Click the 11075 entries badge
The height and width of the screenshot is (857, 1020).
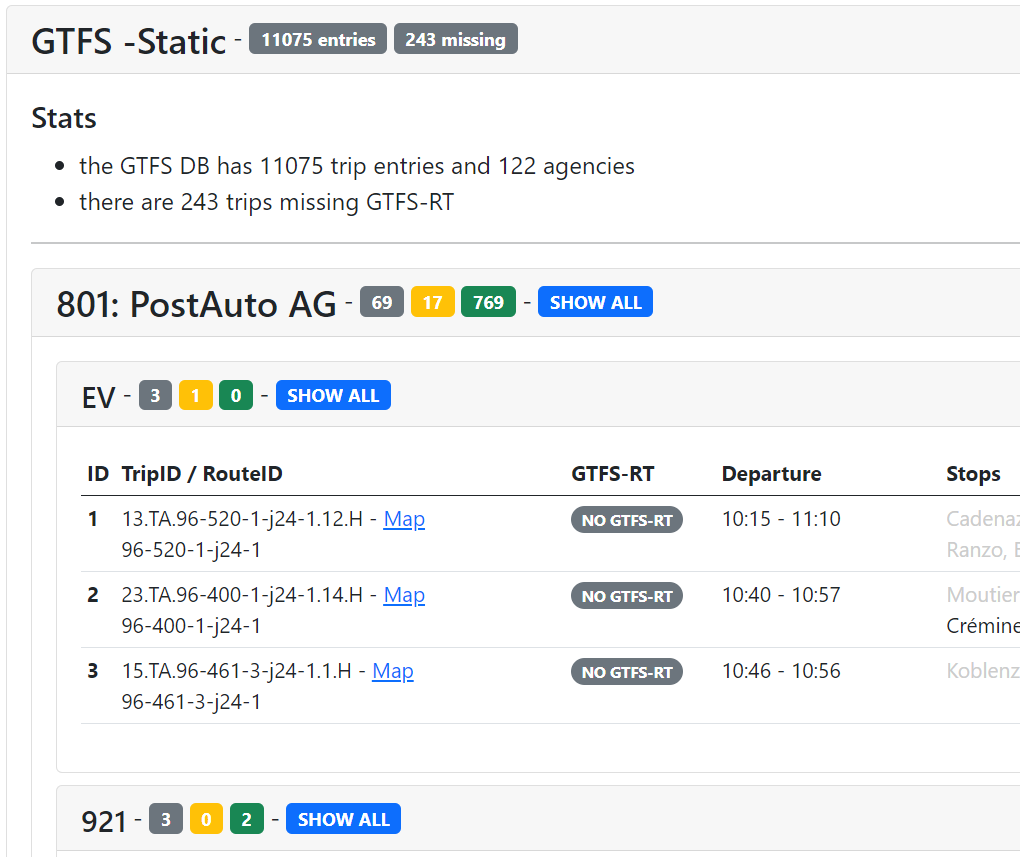tap(318, 39)
